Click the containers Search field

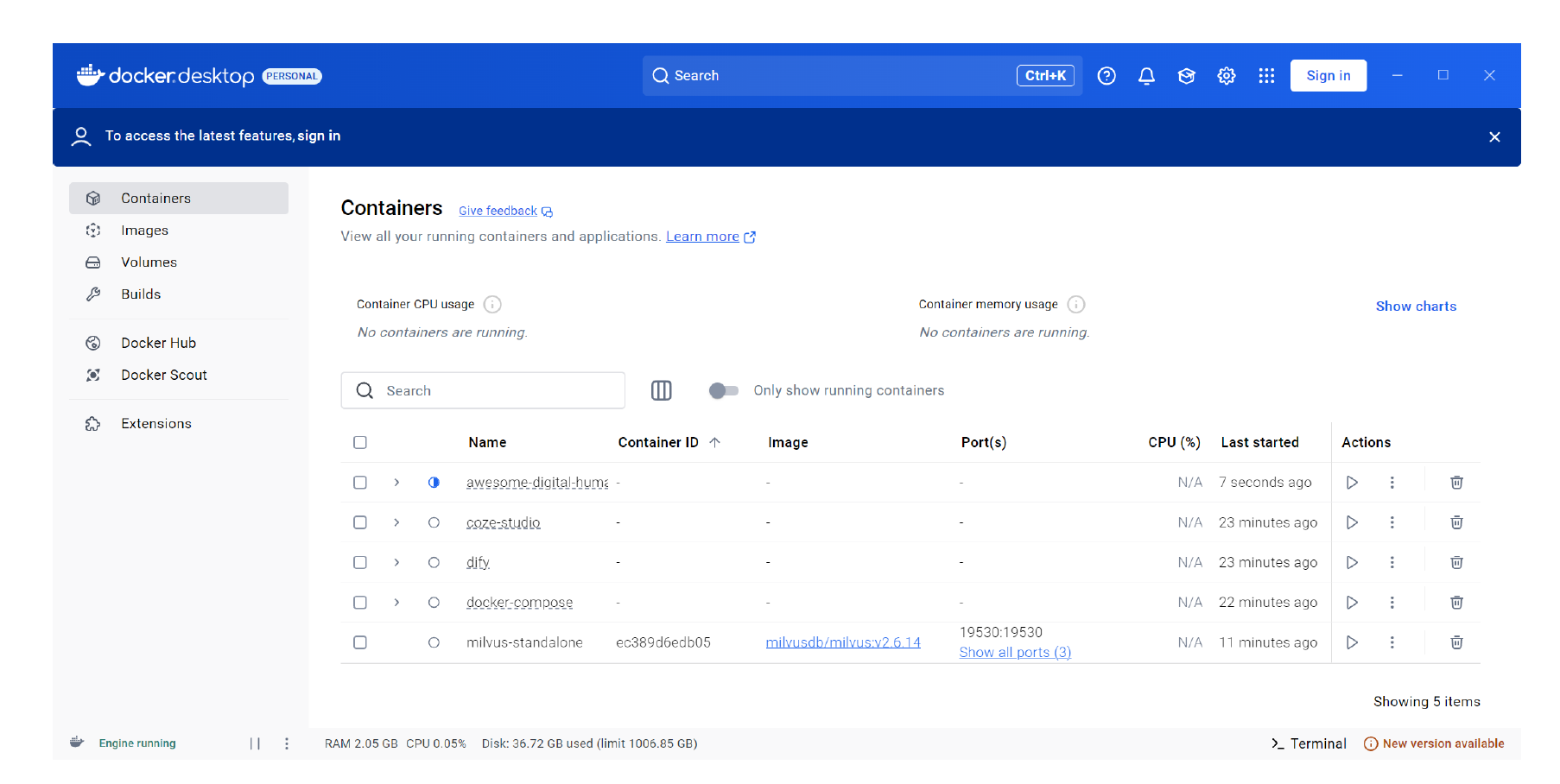(x=483, y=390)
